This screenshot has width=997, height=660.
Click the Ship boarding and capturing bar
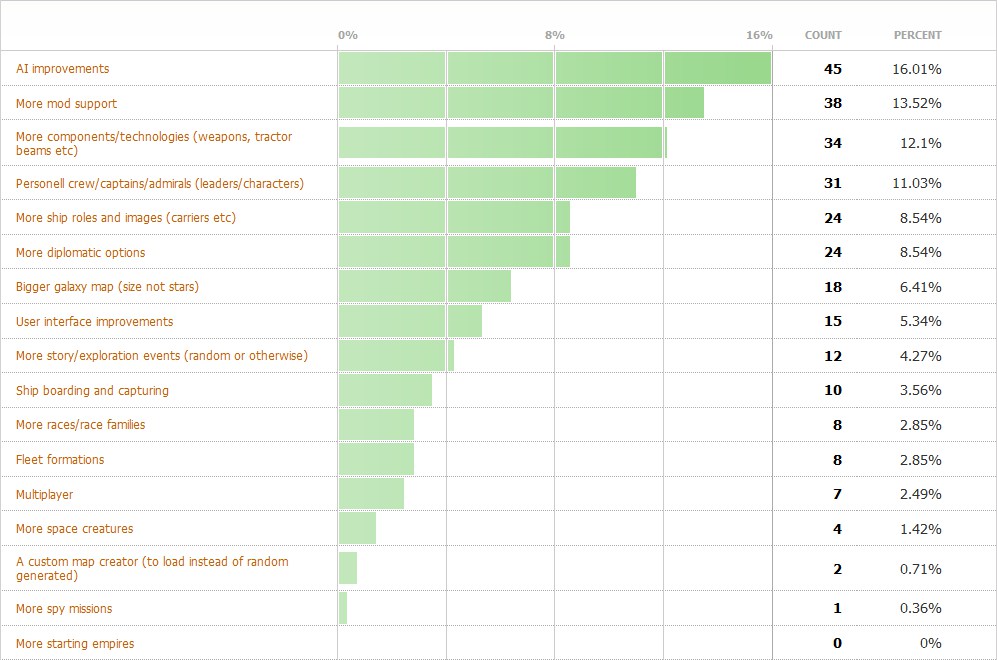385,390
